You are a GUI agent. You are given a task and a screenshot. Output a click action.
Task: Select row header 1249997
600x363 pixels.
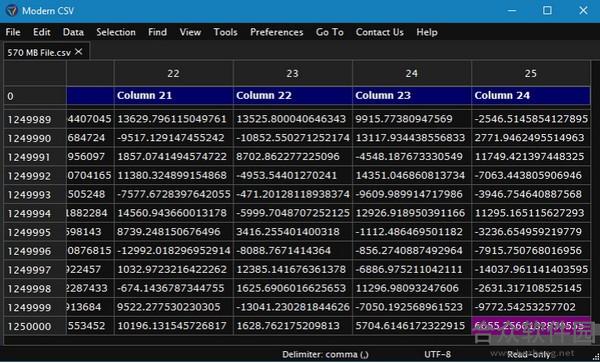(35, 270)
